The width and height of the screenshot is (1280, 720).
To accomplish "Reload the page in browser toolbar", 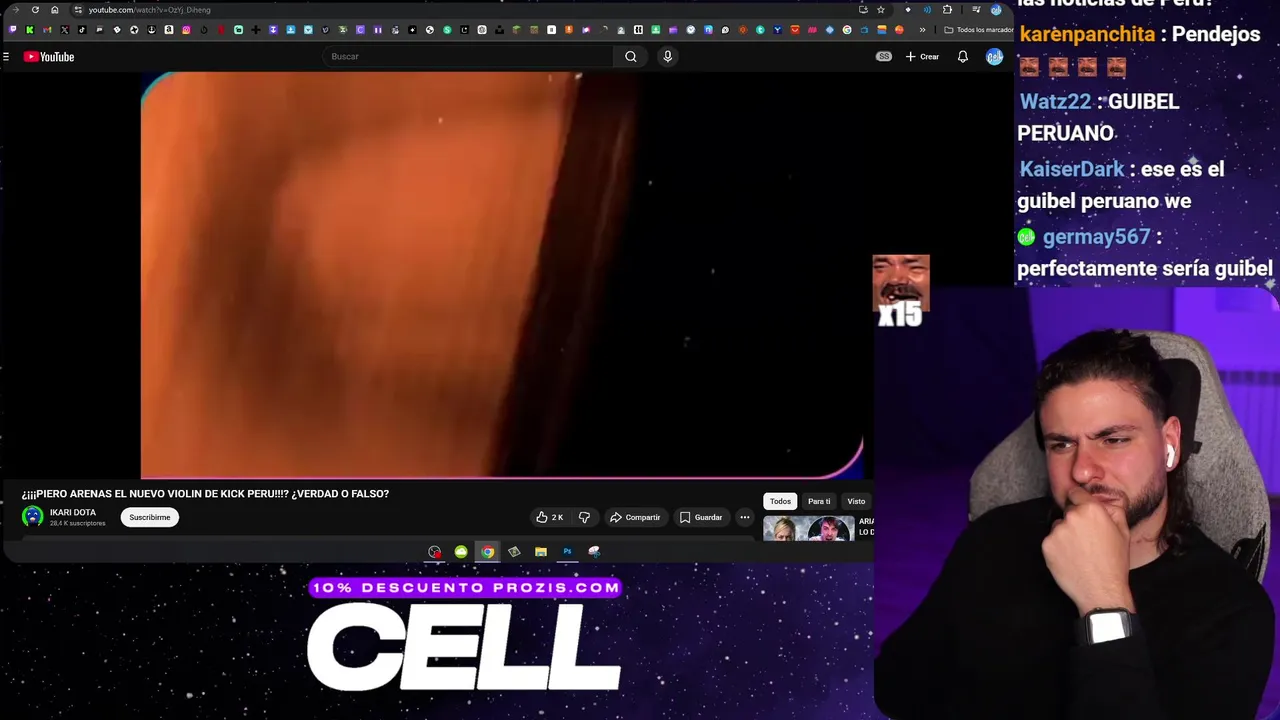I will [x=35, y=10].
